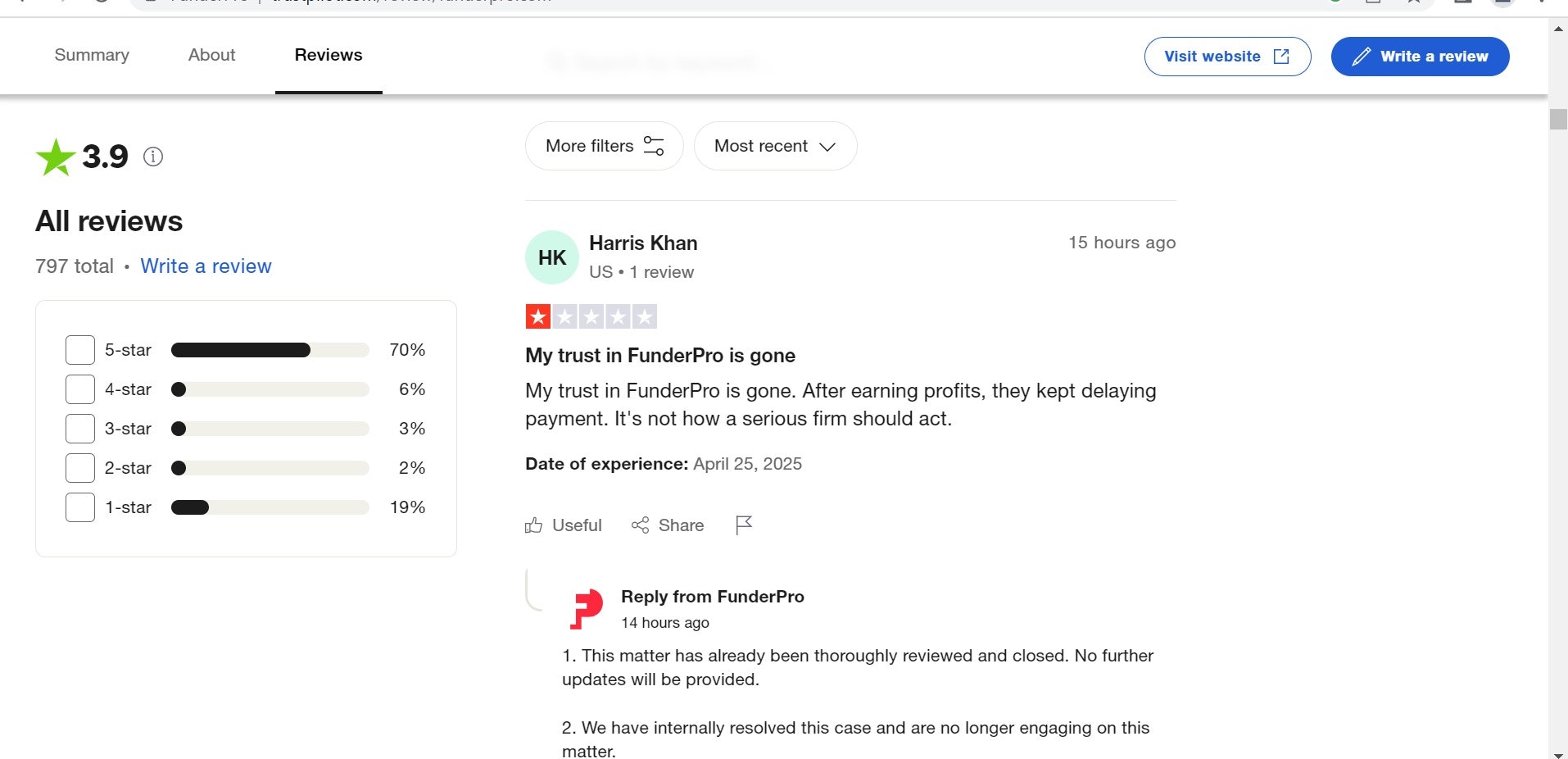Click the HK avatar circle
Screen dimensions: 1568x759
552,257
